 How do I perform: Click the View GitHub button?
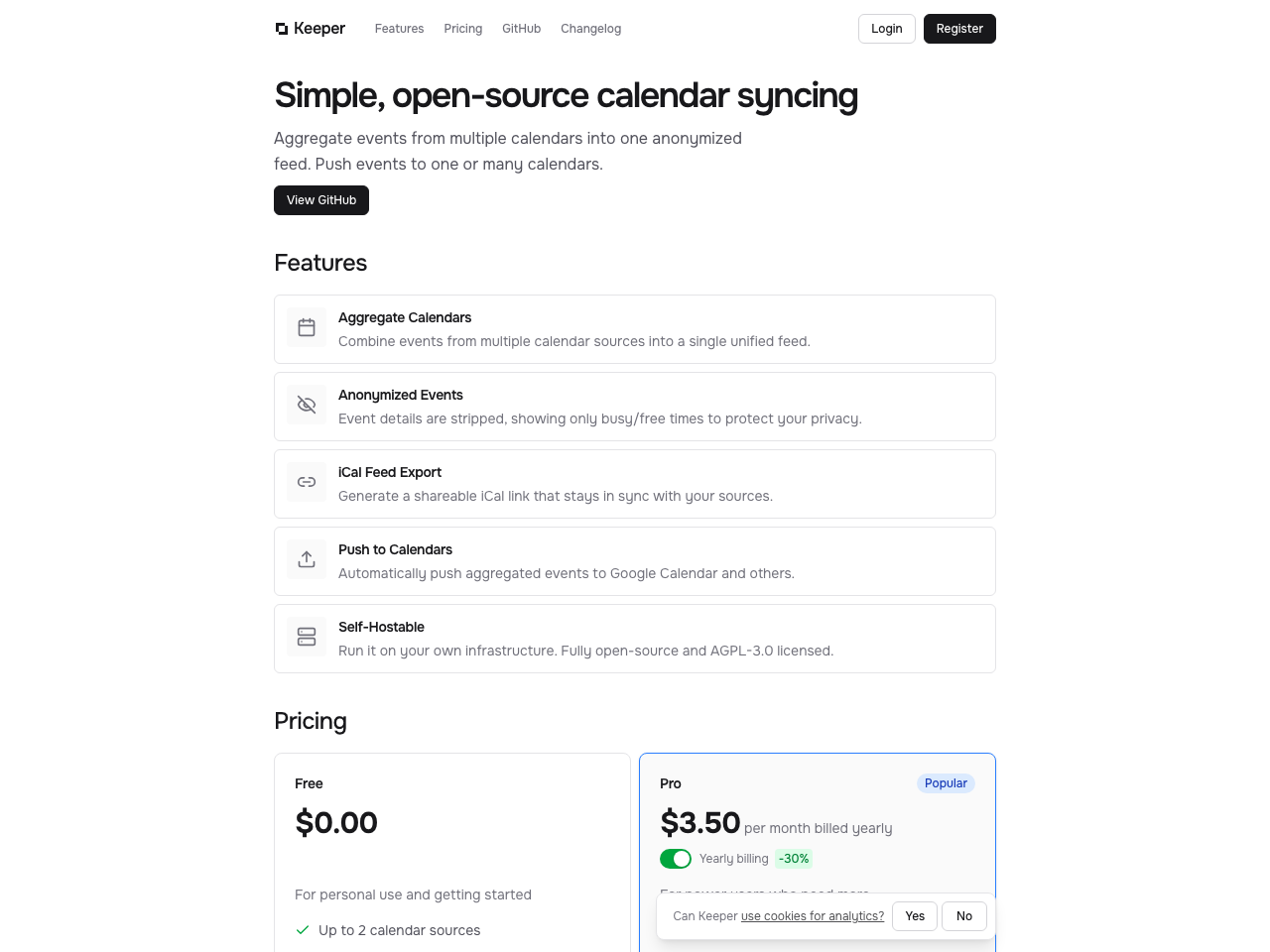321,200
